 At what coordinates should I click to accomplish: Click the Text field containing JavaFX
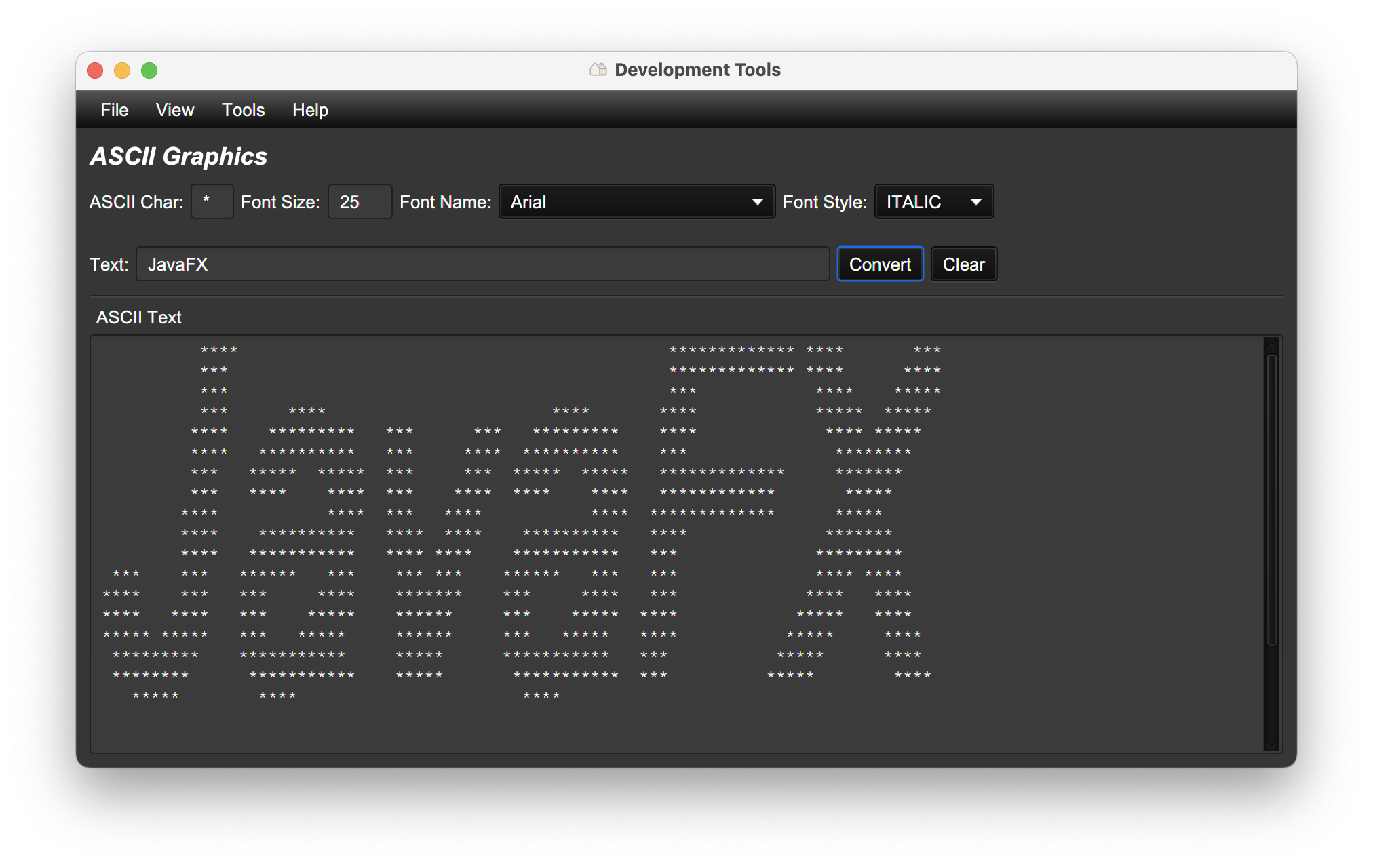pyautogui.click(x=482, y=264)
